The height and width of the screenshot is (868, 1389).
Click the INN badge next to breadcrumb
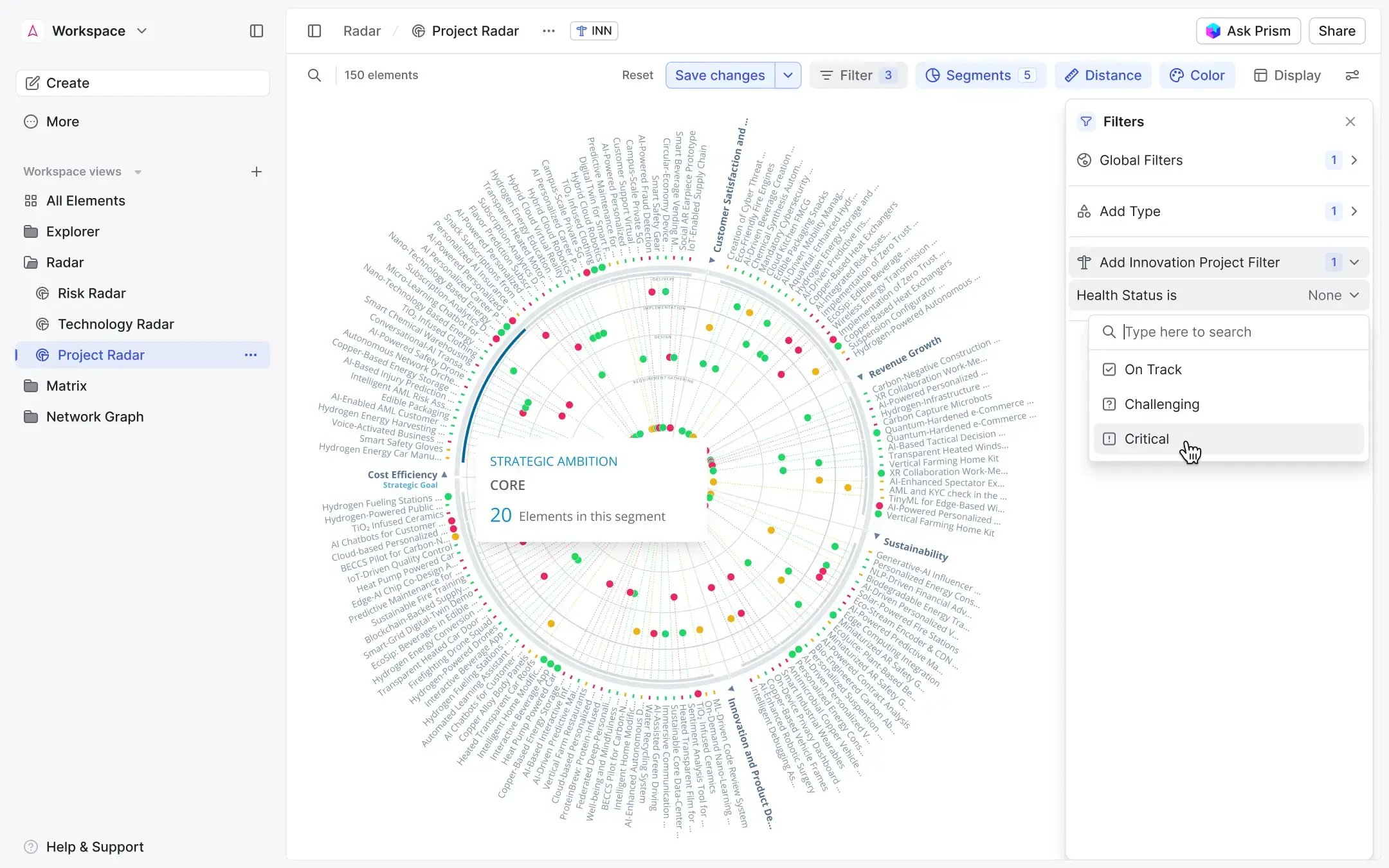593,30
